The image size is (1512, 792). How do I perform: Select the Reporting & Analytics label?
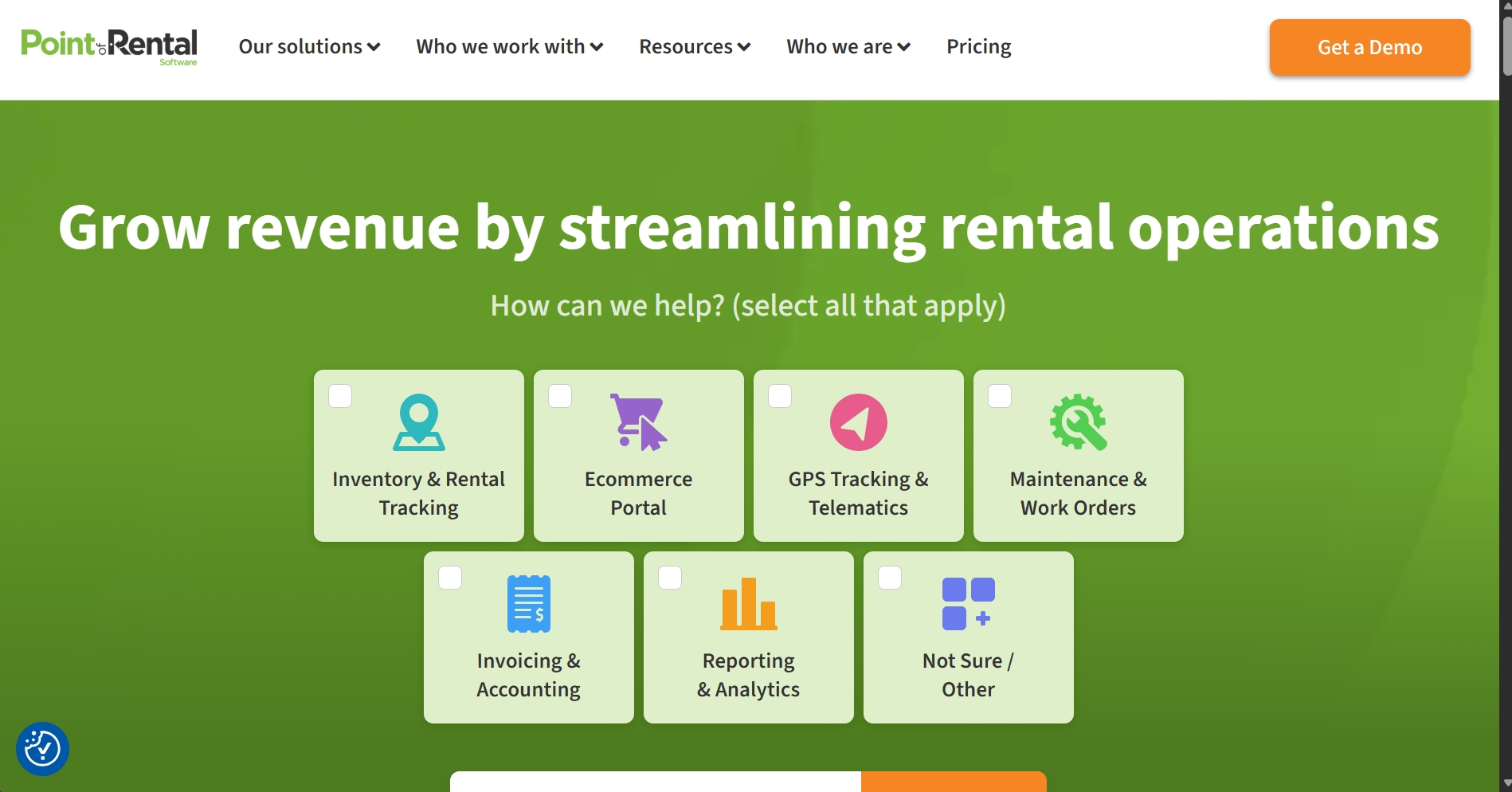click(749, 675)
